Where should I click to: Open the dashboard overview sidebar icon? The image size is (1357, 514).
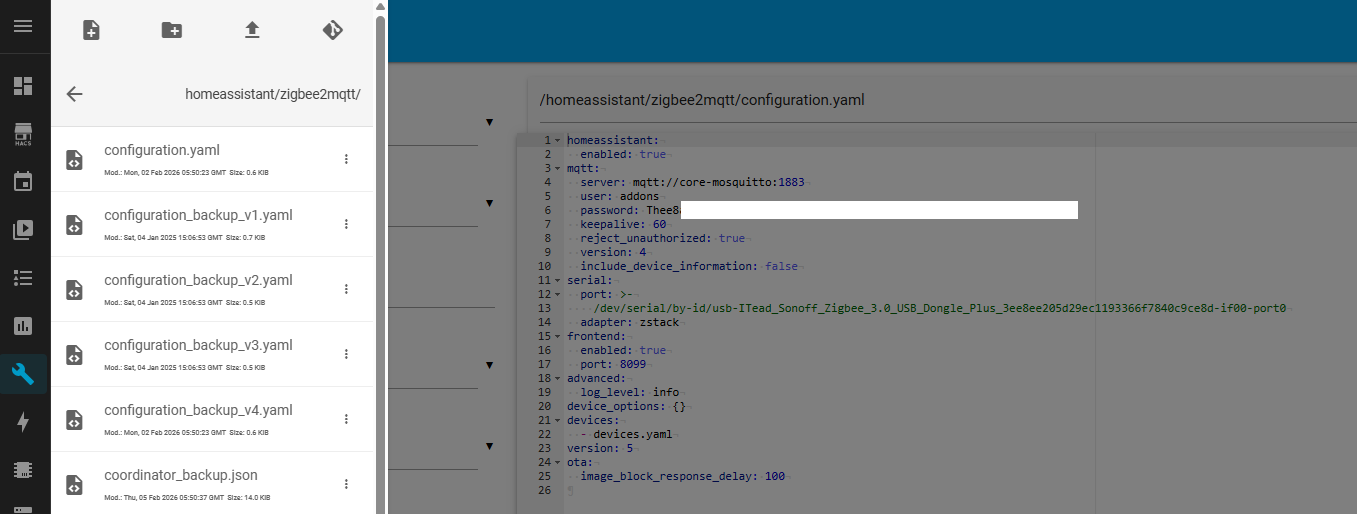[23, 86]
